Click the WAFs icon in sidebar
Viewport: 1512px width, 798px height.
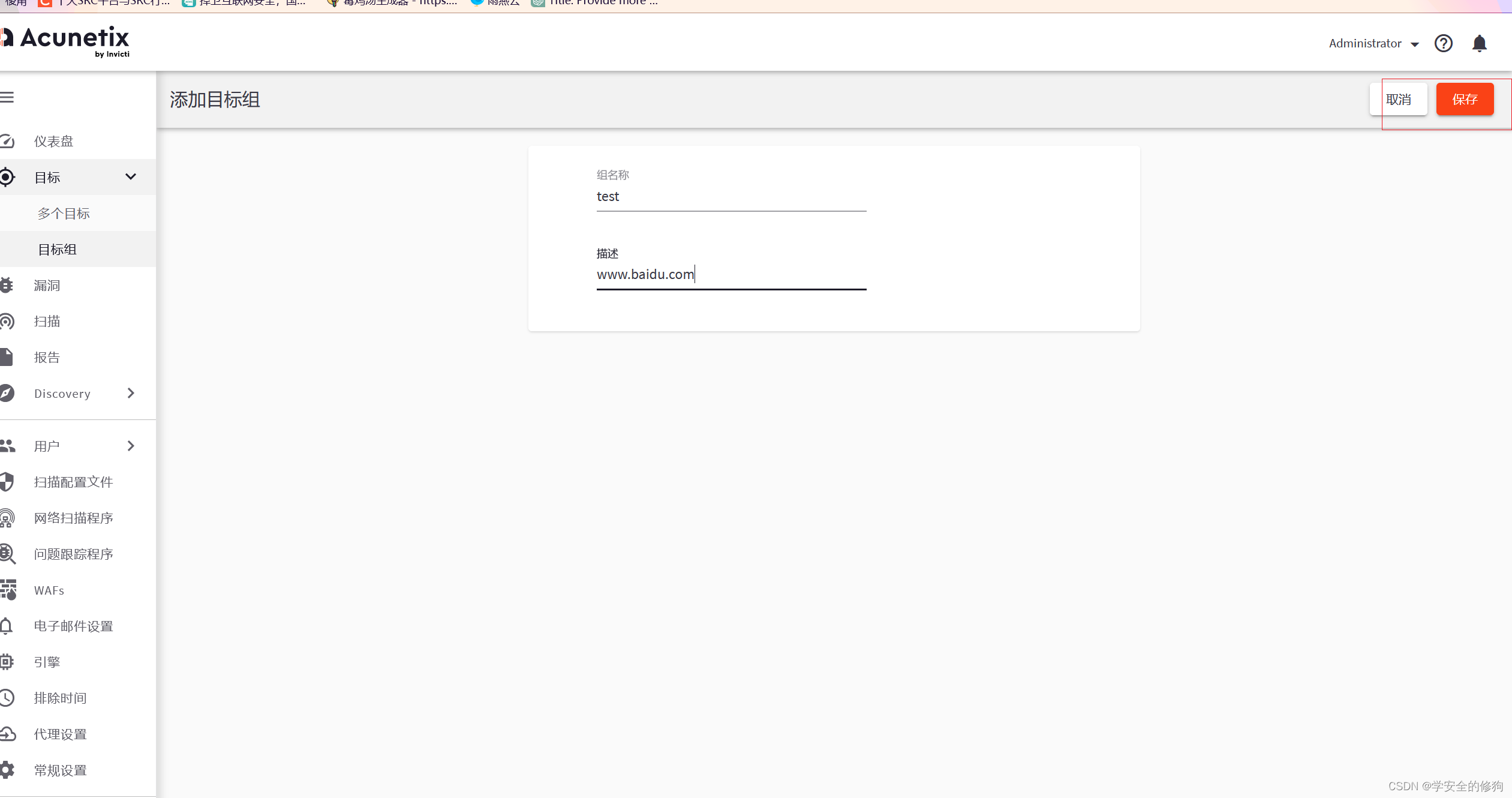pos(9,589)
